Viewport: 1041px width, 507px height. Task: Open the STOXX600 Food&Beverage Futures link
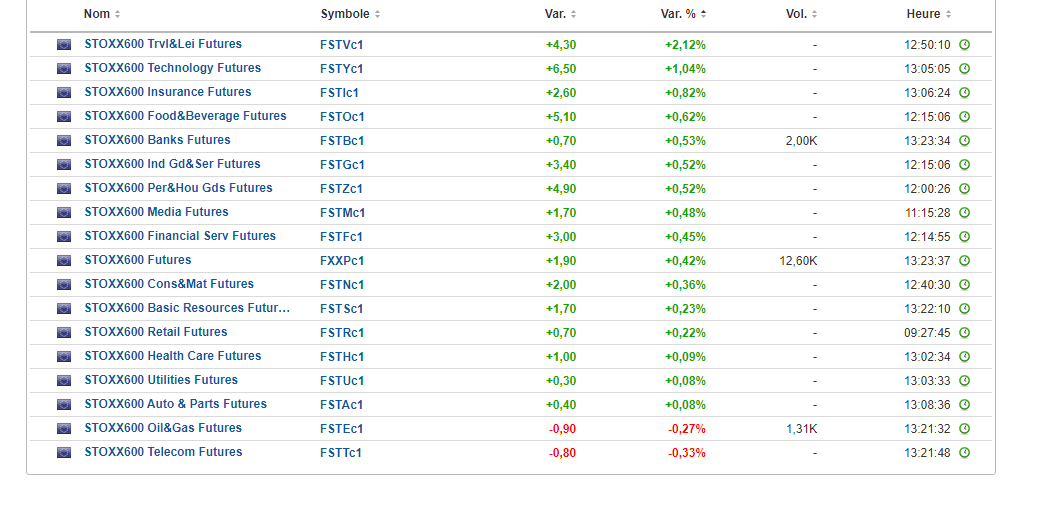point(185,116)
